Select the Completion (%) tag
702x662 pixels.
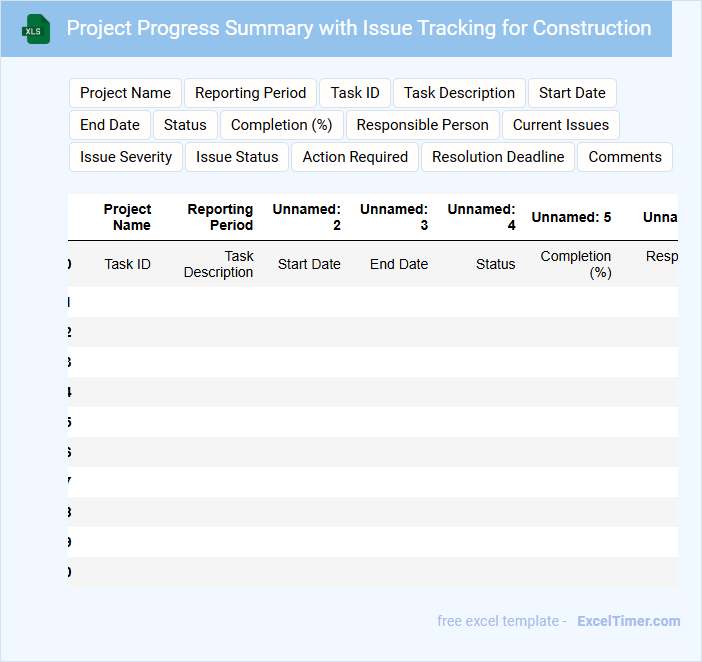[x=281, y=125]
